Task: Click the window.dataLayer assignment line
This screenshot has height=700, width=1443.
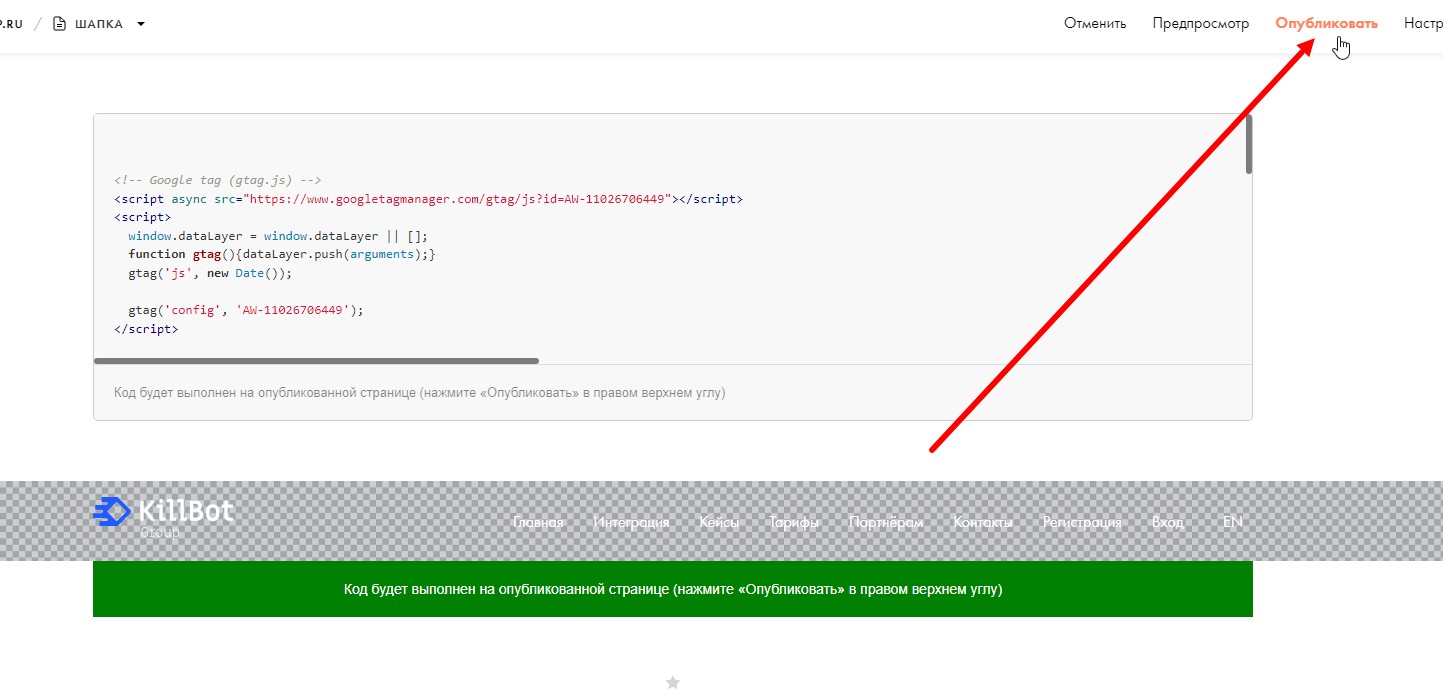Action: pyautogui.click(x=277, y=236)
